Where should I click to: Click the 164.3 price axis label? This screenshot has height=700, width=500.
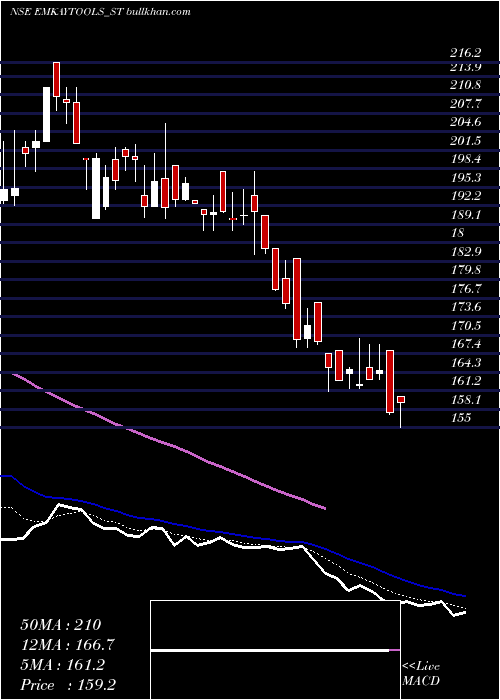point(466,363)
